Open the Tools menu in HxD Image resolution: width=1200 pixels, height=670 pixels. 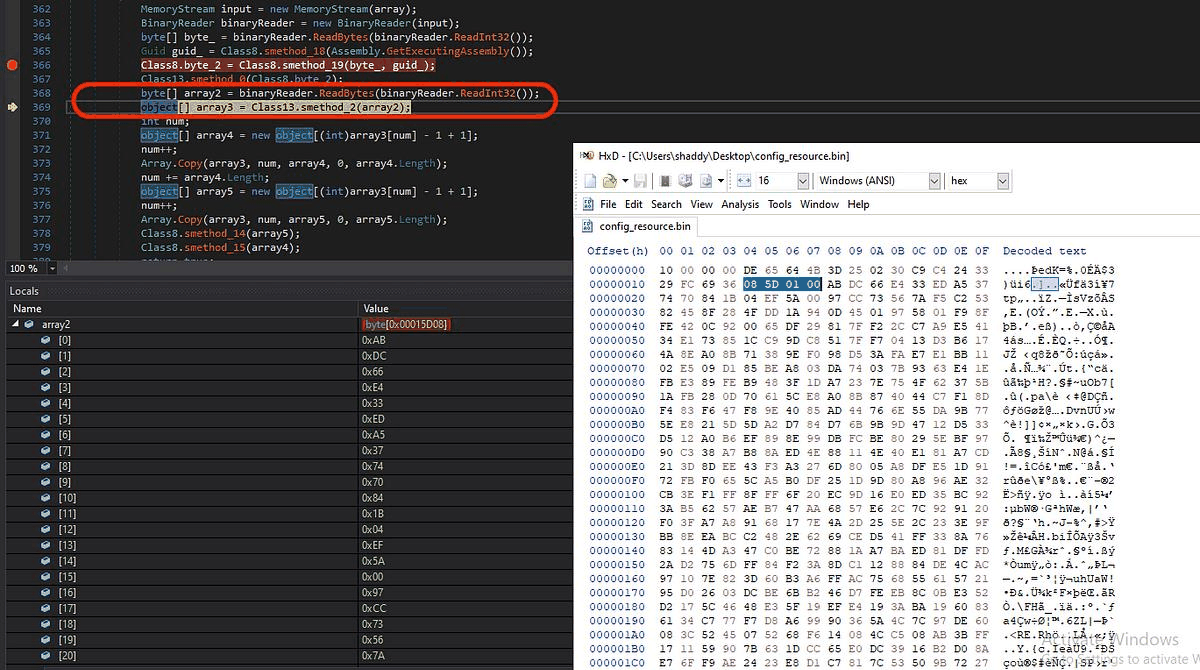tap(780, 204)
